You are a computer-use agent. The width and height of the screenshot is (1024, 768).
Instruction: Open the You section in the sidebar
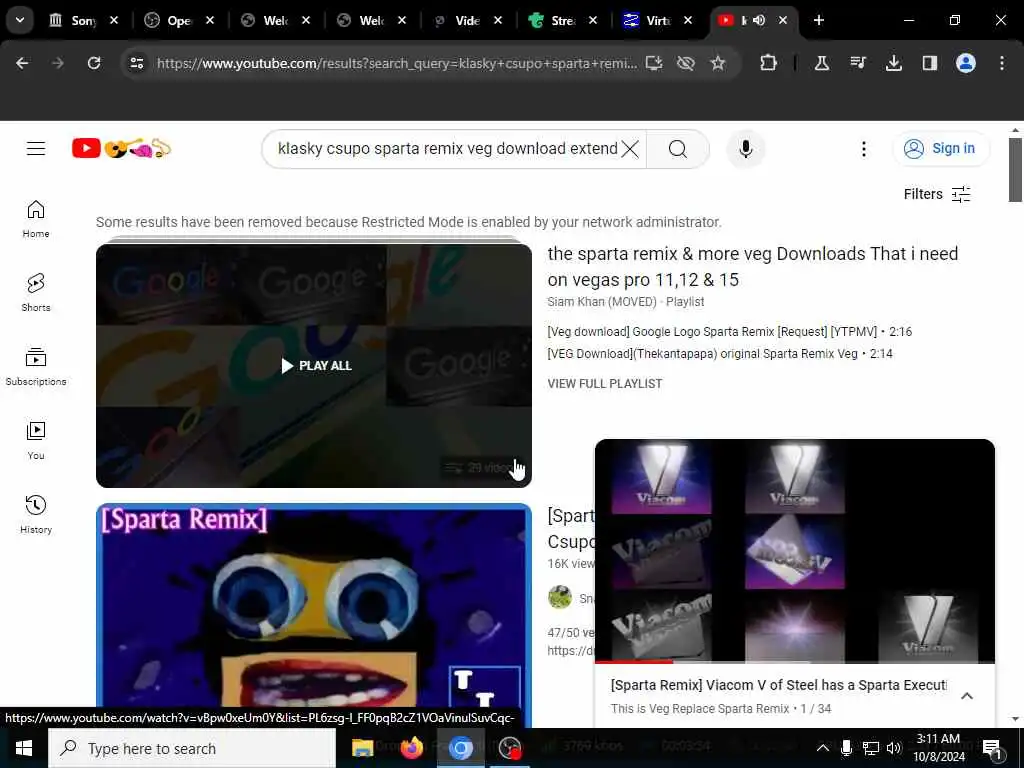(36, 441)
